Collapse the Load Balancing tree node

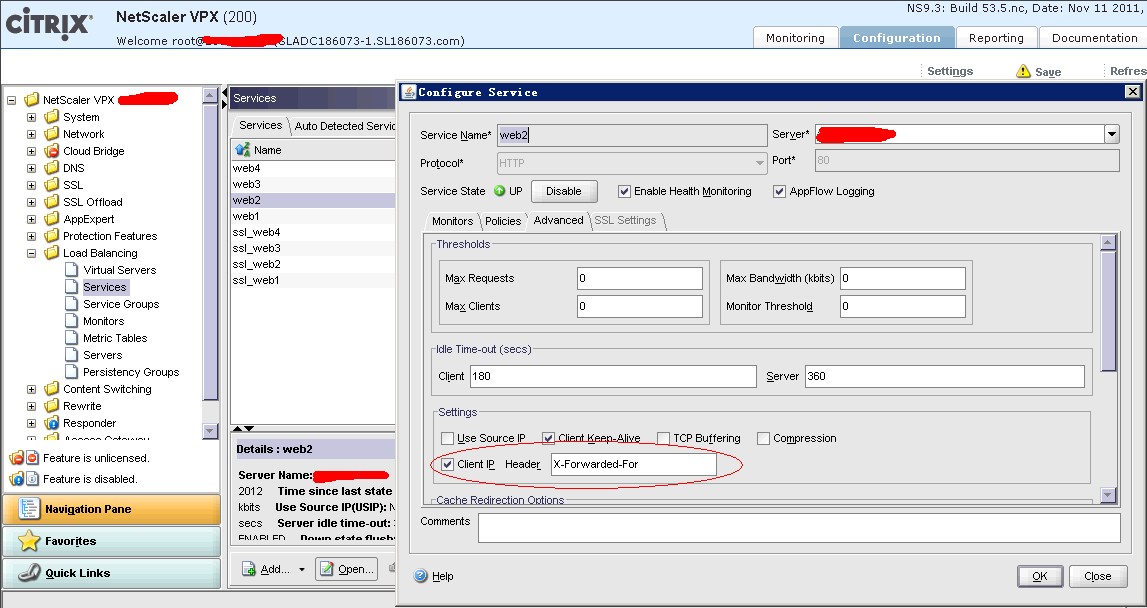(31, 253)
